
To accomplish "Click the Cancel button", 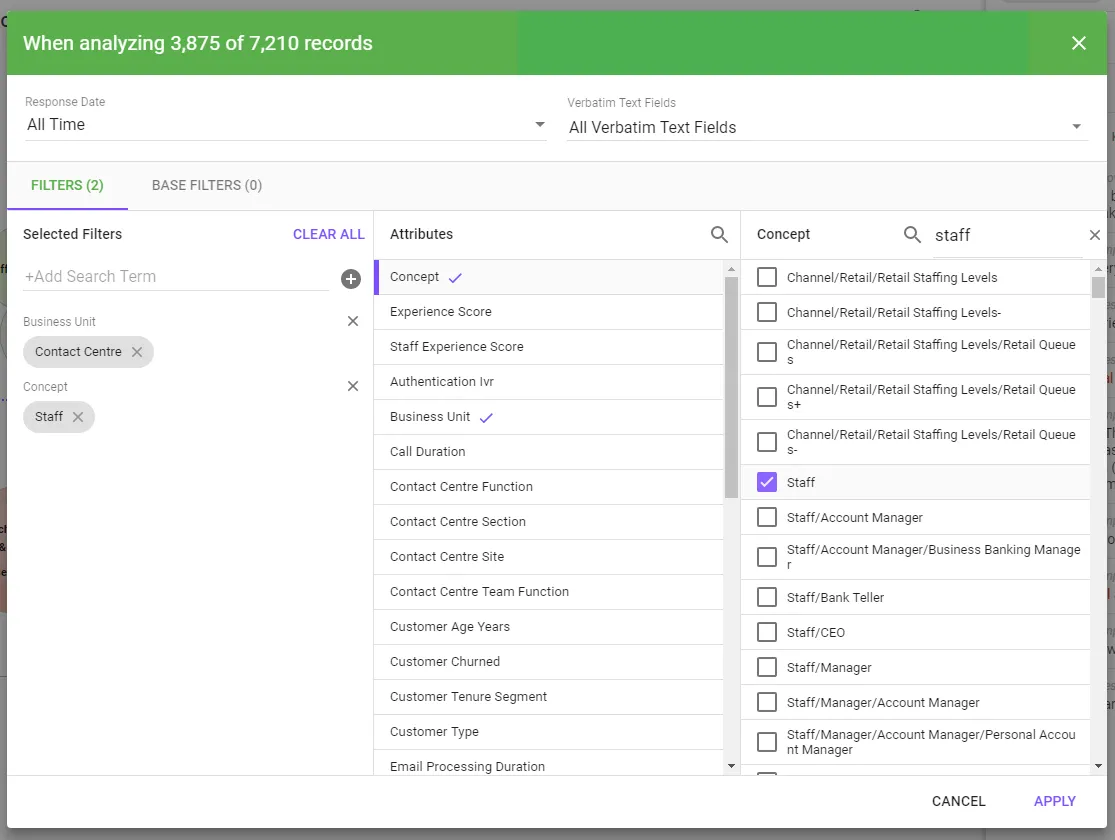I will click(959, 802).
